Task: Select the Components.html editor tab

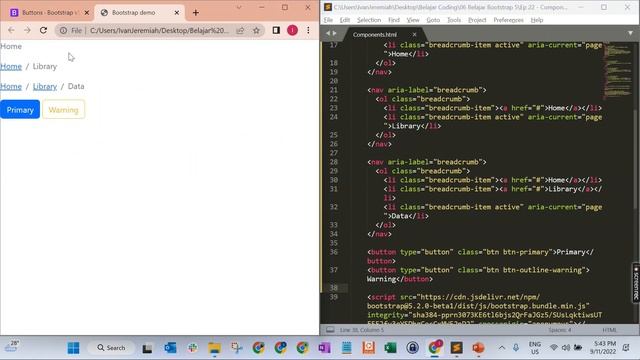Action: pyautogui.click(x=375, y=35)
